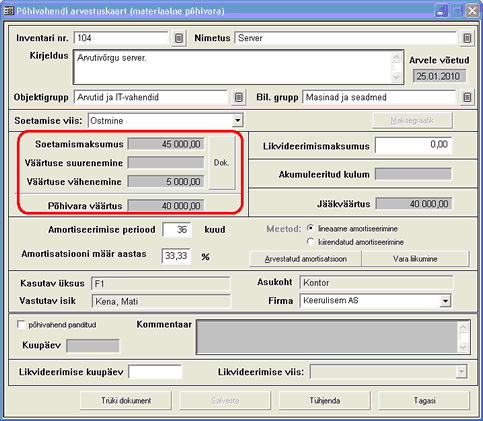Tick the põhivahend panditud checkbox
Viewport: 483px width, 421px height.
point(21,324)
